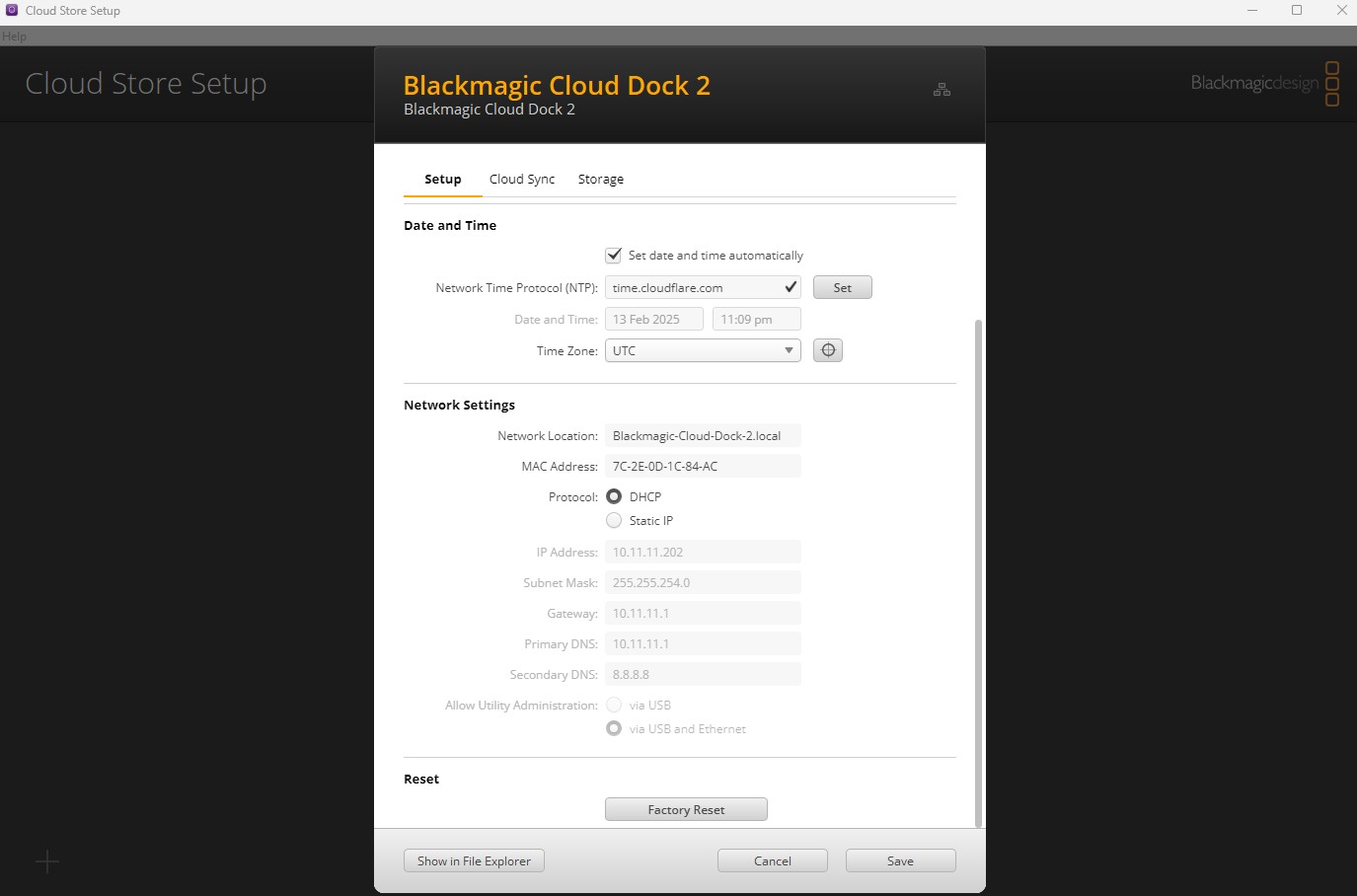Switch to the Storage tab
The image size is (1357, 896).
click(x=601, y=179)
